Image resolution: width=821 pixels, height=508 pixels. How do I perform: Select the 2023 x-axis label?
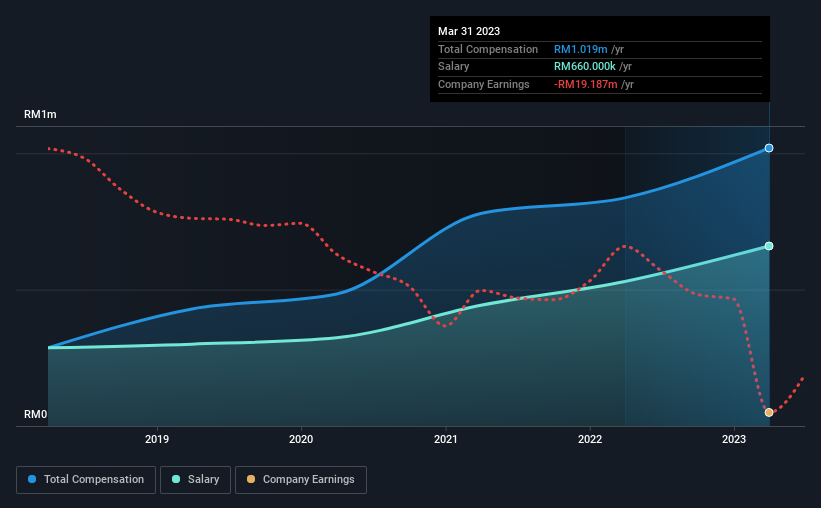click(734, 439)
